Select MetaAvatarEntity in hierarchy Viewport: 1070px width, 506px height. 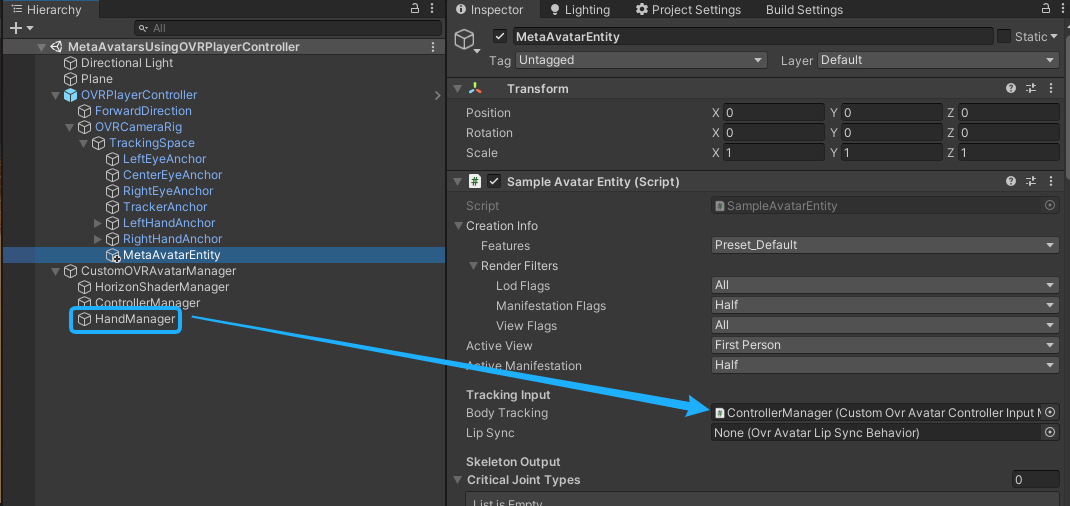coord(171,255)
